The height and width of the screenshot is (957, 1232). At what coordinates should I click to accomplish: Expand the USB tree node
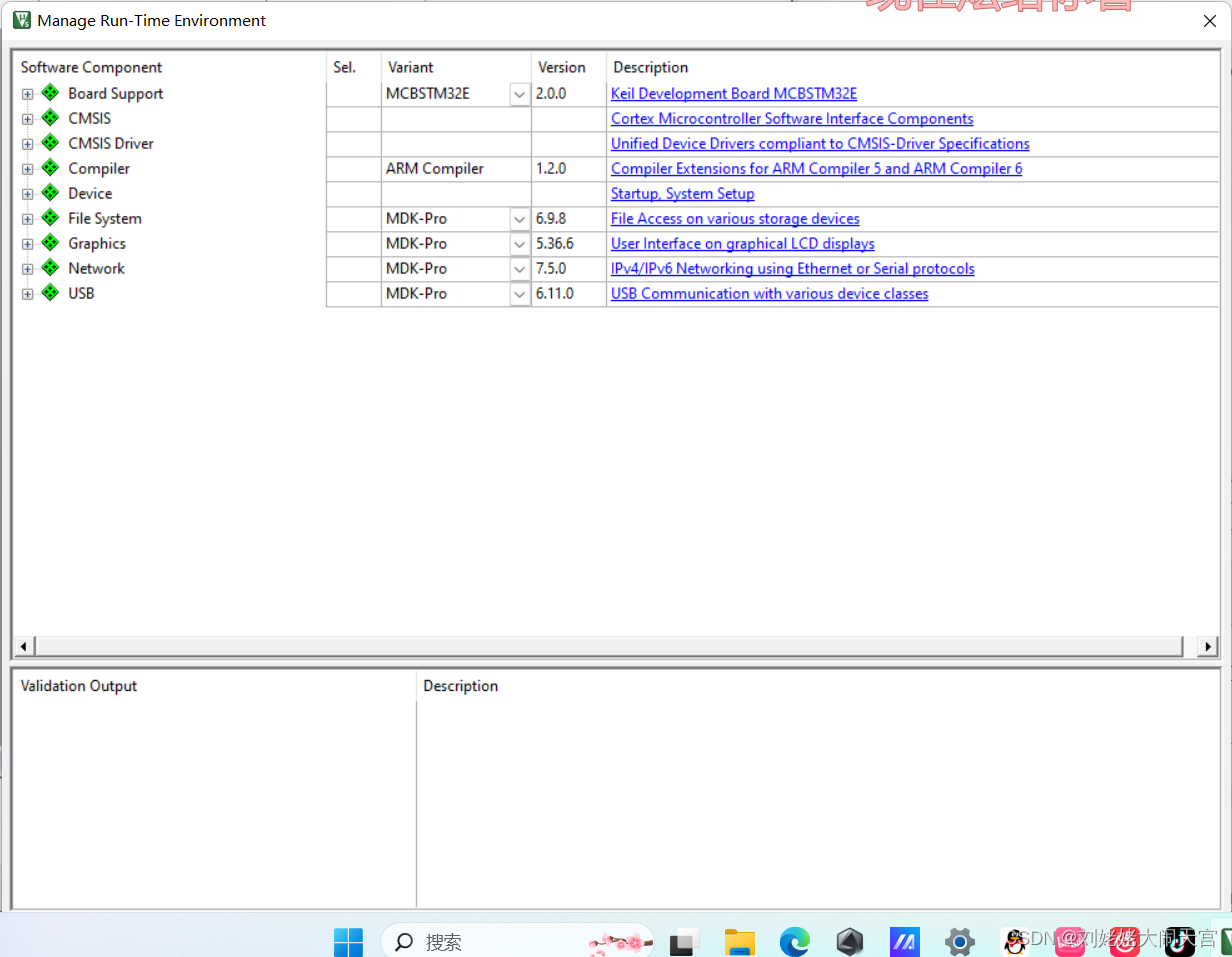[x=27, y=294]
